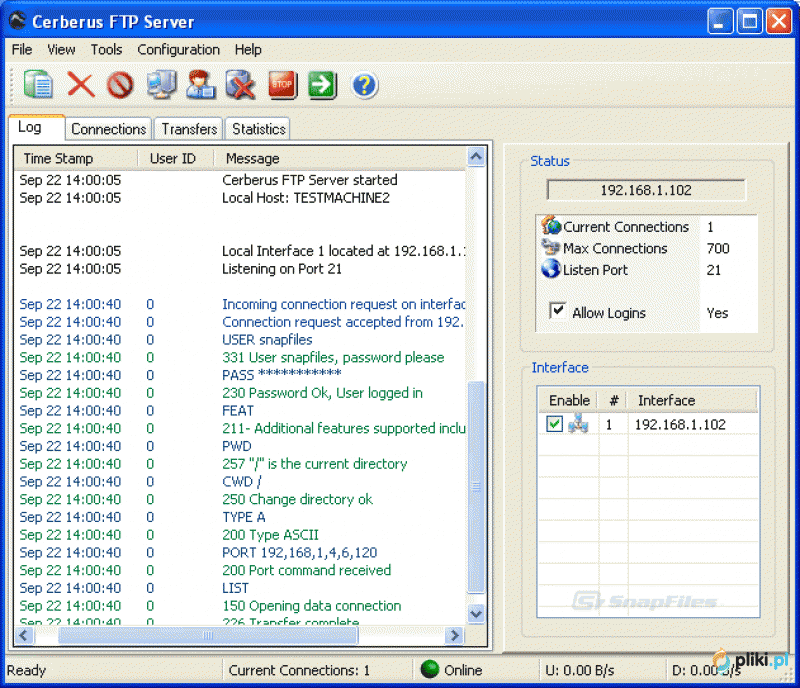The height and width of the screenshot is (688, 800).
Task: Click the User ID column header
Action: 175,158
